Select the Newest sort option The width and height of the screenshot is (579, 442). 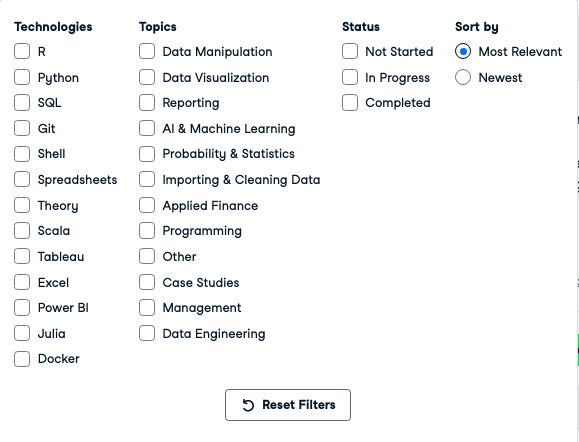coord(463,77)
